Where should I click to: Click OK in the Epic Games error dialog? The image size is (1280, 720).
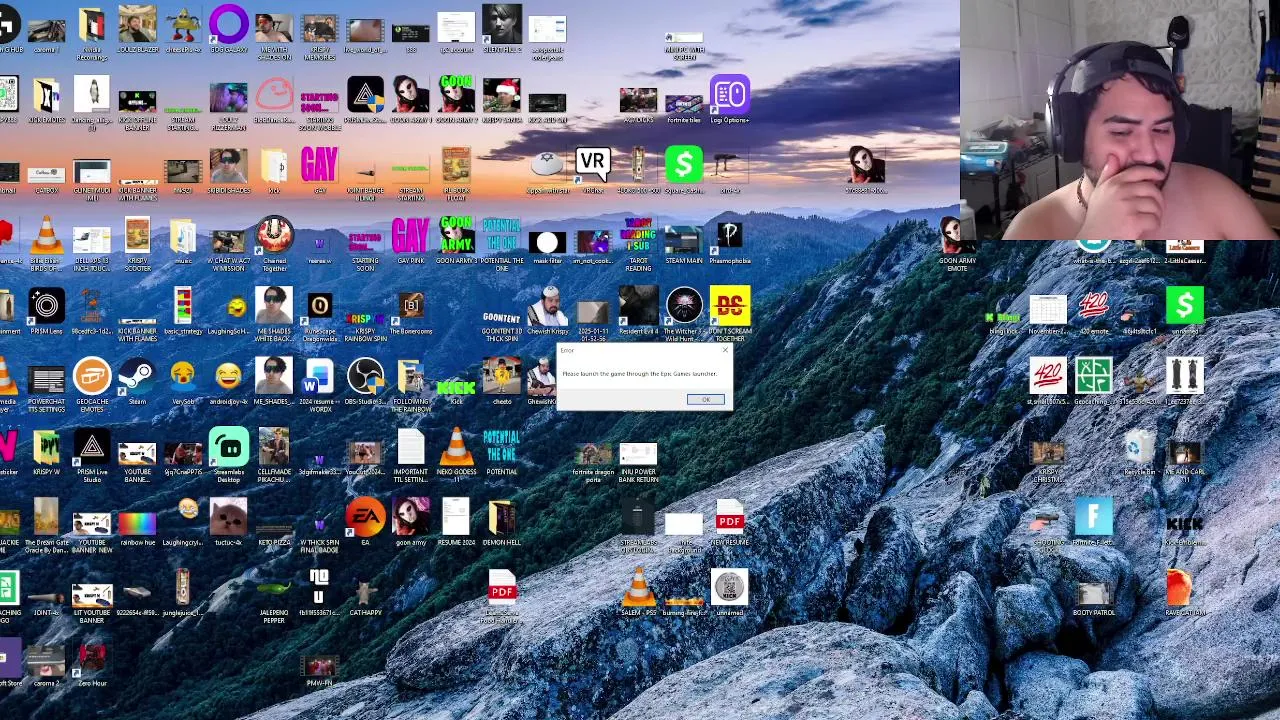[705, 400]
